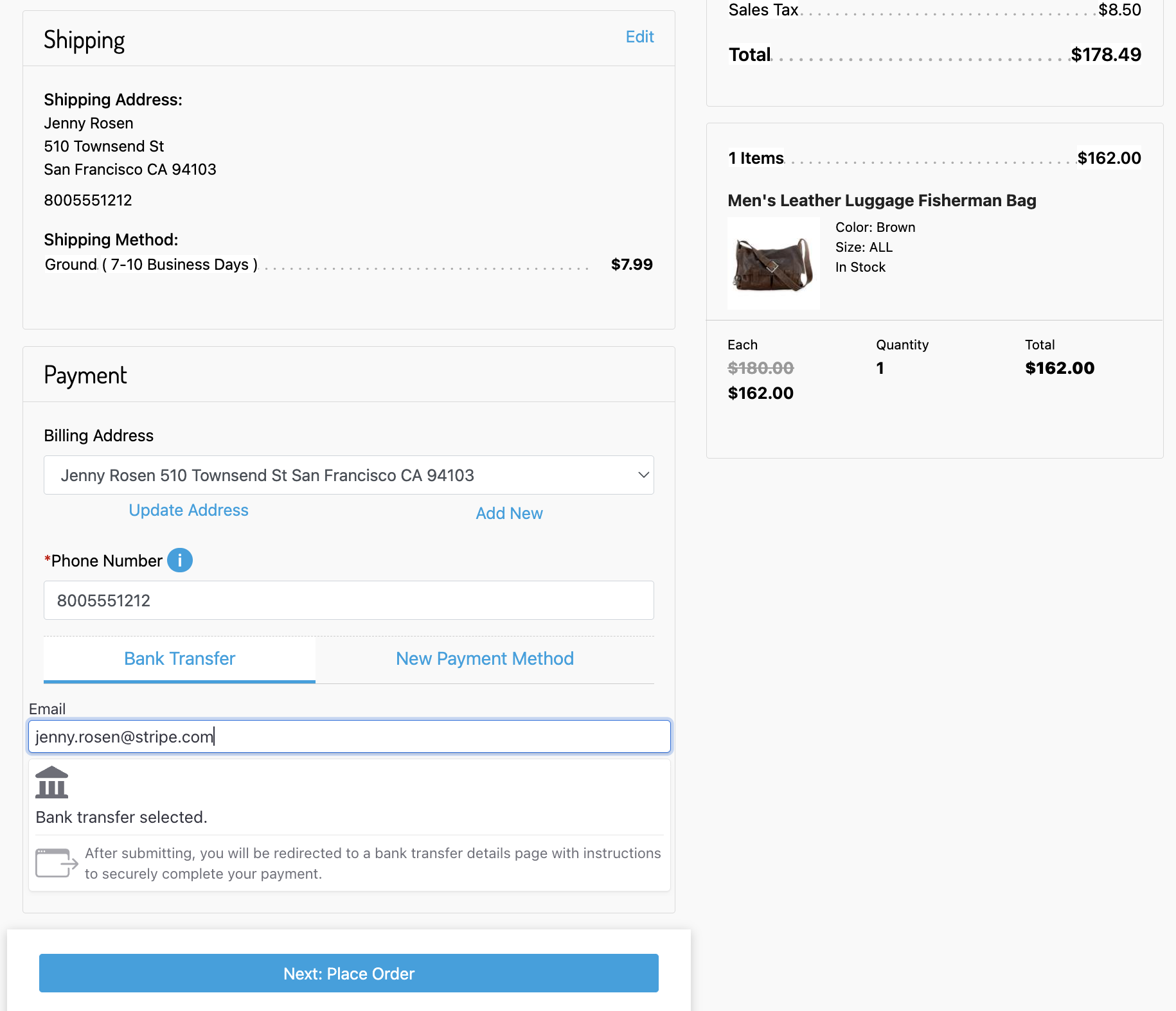Click the Update Address link

click(x=188, y=510)
